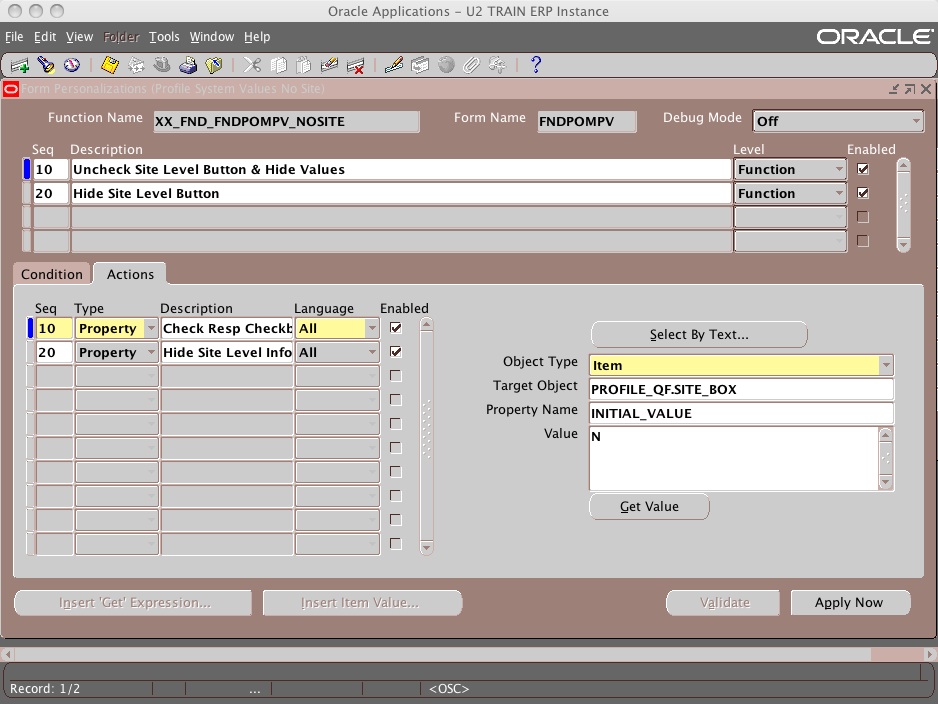
Task: Click the Delete record red X icon
Action: [355, 65]
